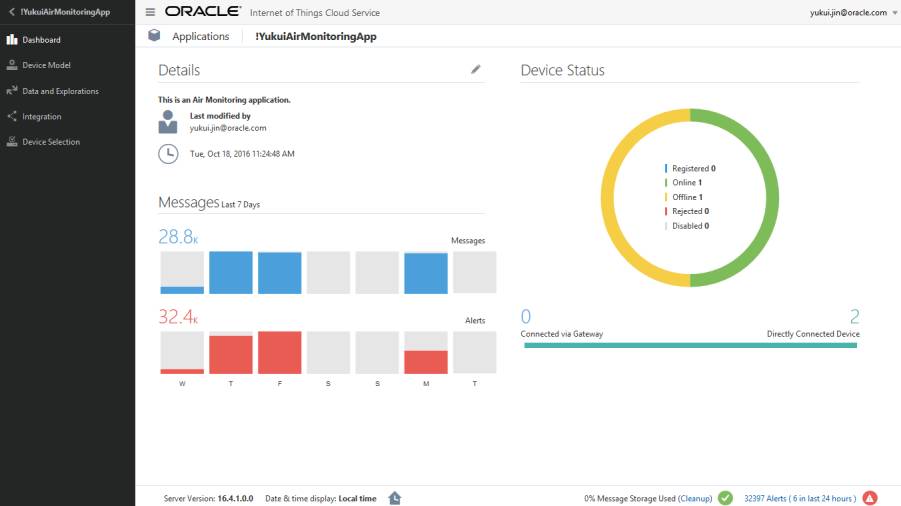Click the user avatar icon in Details

tap(168, 122)
